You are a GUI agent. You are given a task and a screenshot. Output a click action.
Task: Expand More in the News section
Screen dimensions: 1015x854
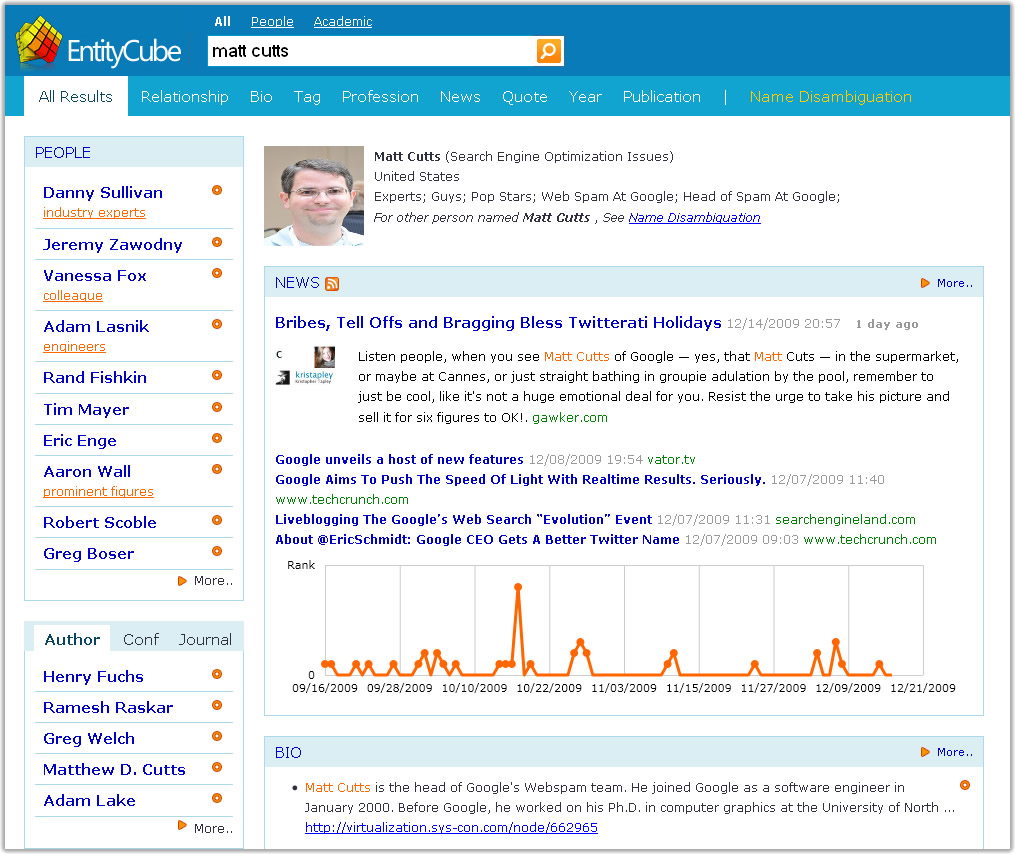click(x=954, y=284)
